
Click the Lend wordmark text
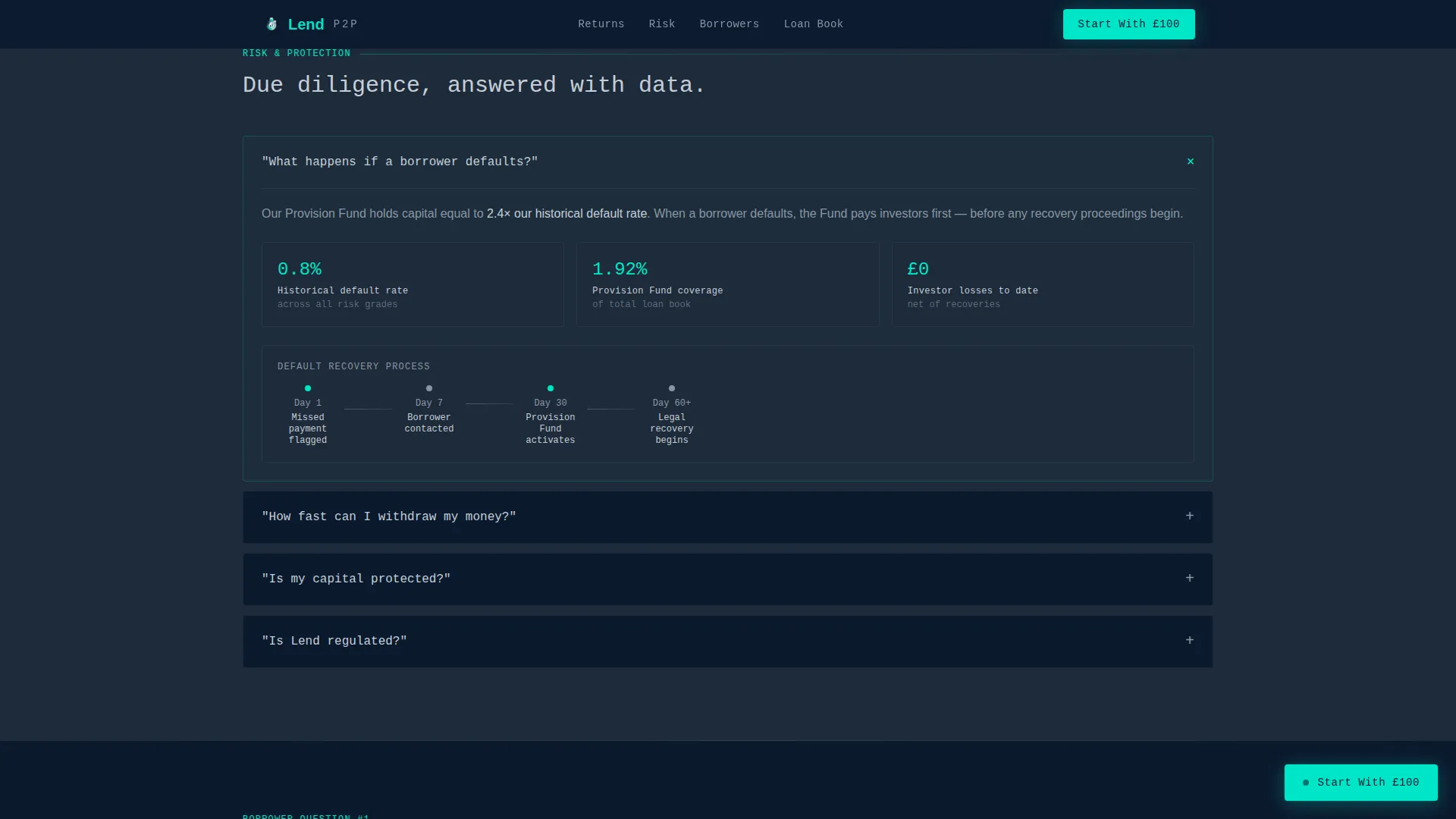coord(306,24)
